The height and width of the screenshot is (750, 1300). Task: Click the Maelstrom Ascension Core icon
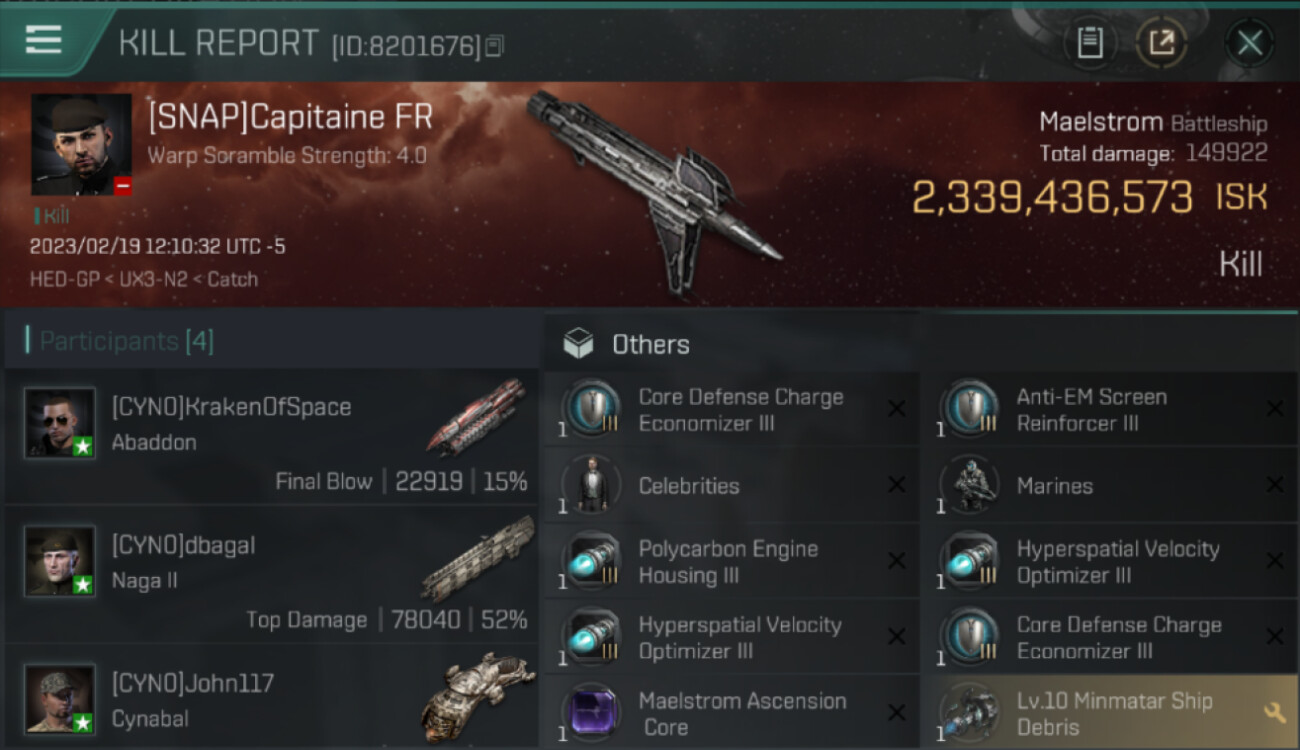(x=591, y=713)
